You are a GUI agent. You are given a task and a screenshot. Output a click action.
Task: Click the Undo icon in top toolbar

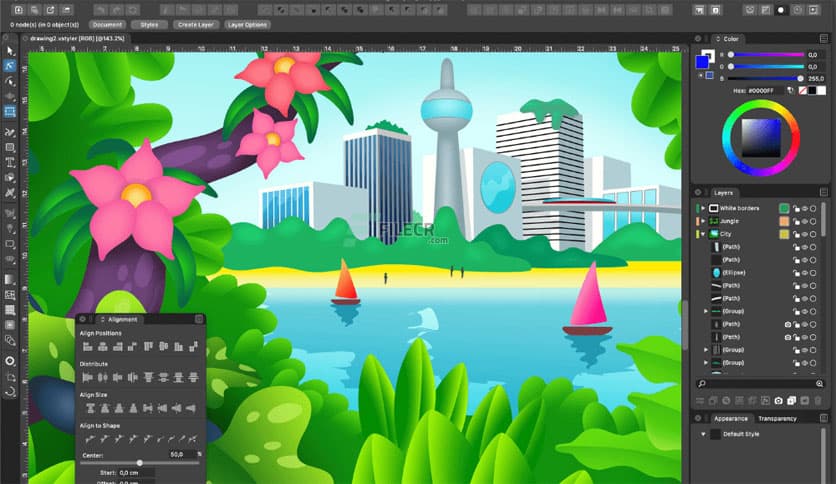pyautogui.click(x=100, y=10)
